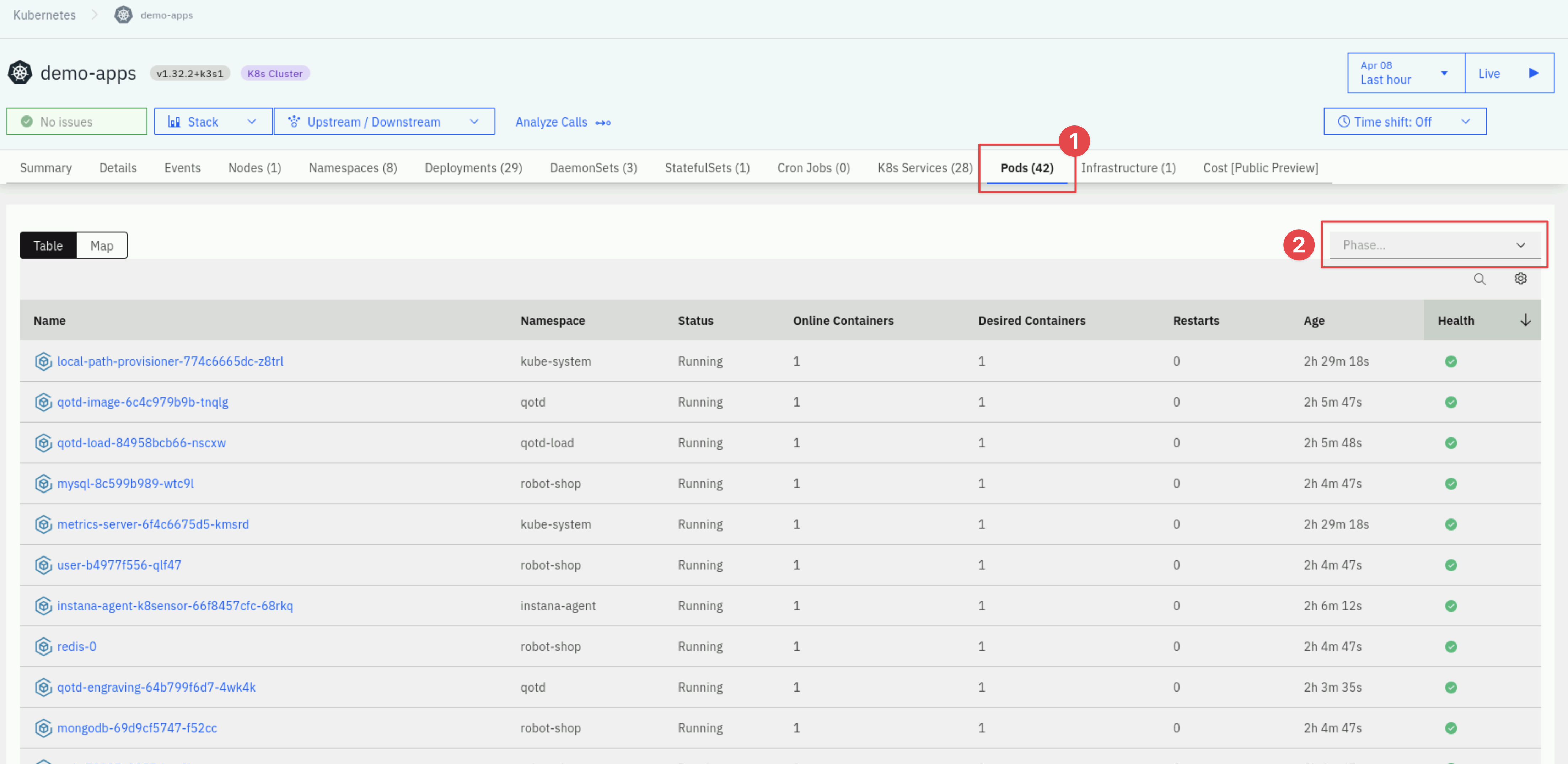Open the StatefulSets (1) tab

point(707,168)
